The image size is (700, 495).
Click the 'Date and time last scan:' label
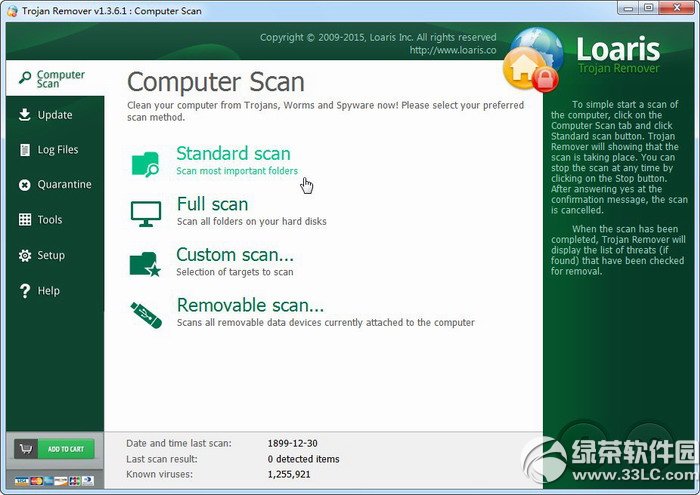179,444
